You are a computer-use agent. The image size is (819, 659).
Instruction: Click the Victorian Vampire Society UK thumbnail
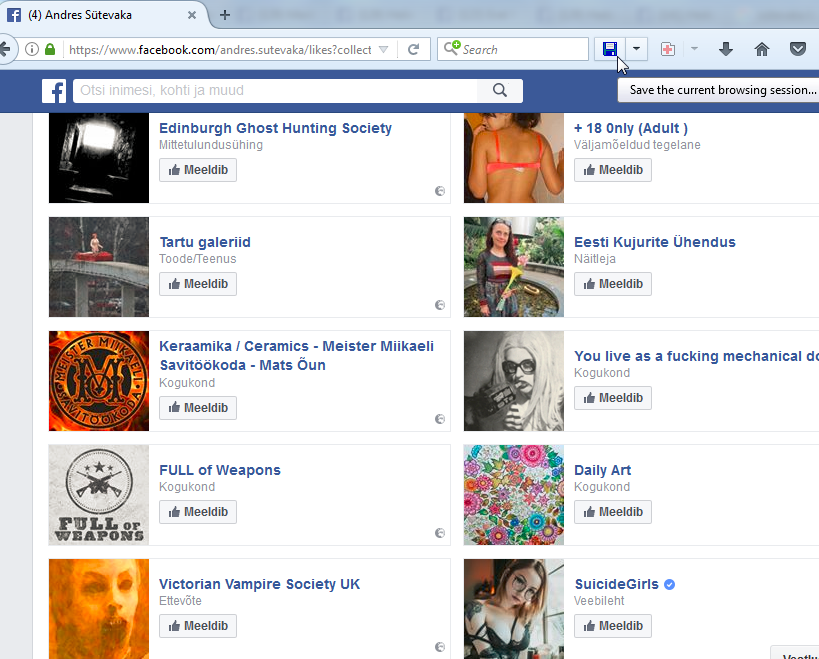(x=99, y=609)
